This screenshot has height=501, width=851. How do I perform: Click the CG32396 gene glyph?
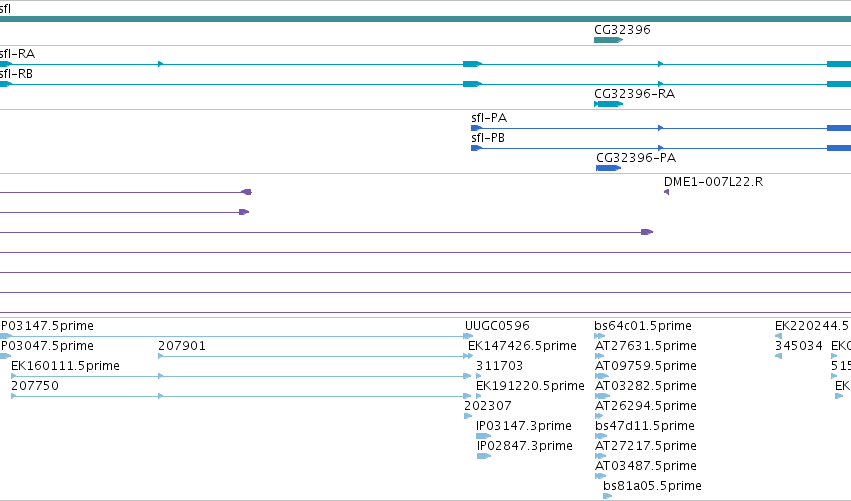(608, 40)
